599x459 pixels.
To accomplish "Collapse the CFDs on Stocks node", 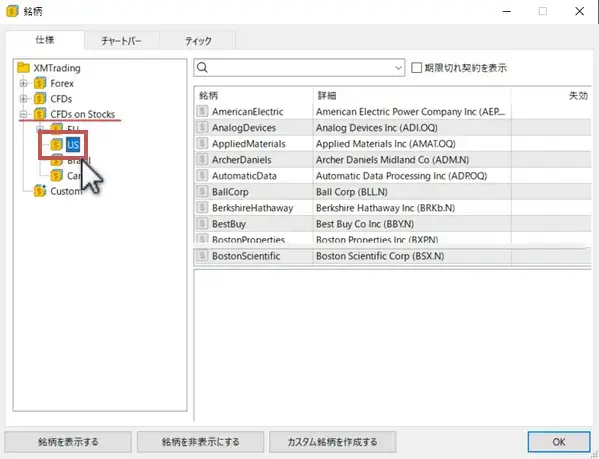I will pyautogui.click(x=23, y=114).
